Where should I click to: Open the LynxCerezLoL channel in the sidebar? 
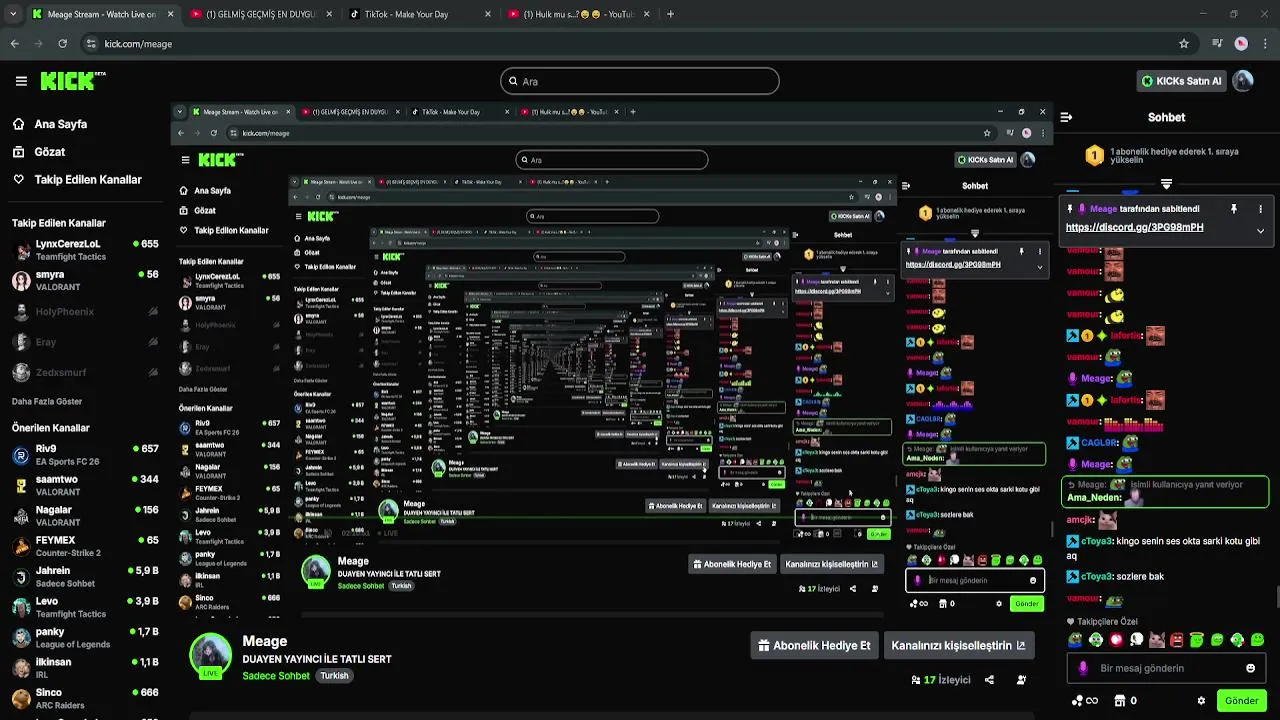pyautogui.click(x=85, y=250)
